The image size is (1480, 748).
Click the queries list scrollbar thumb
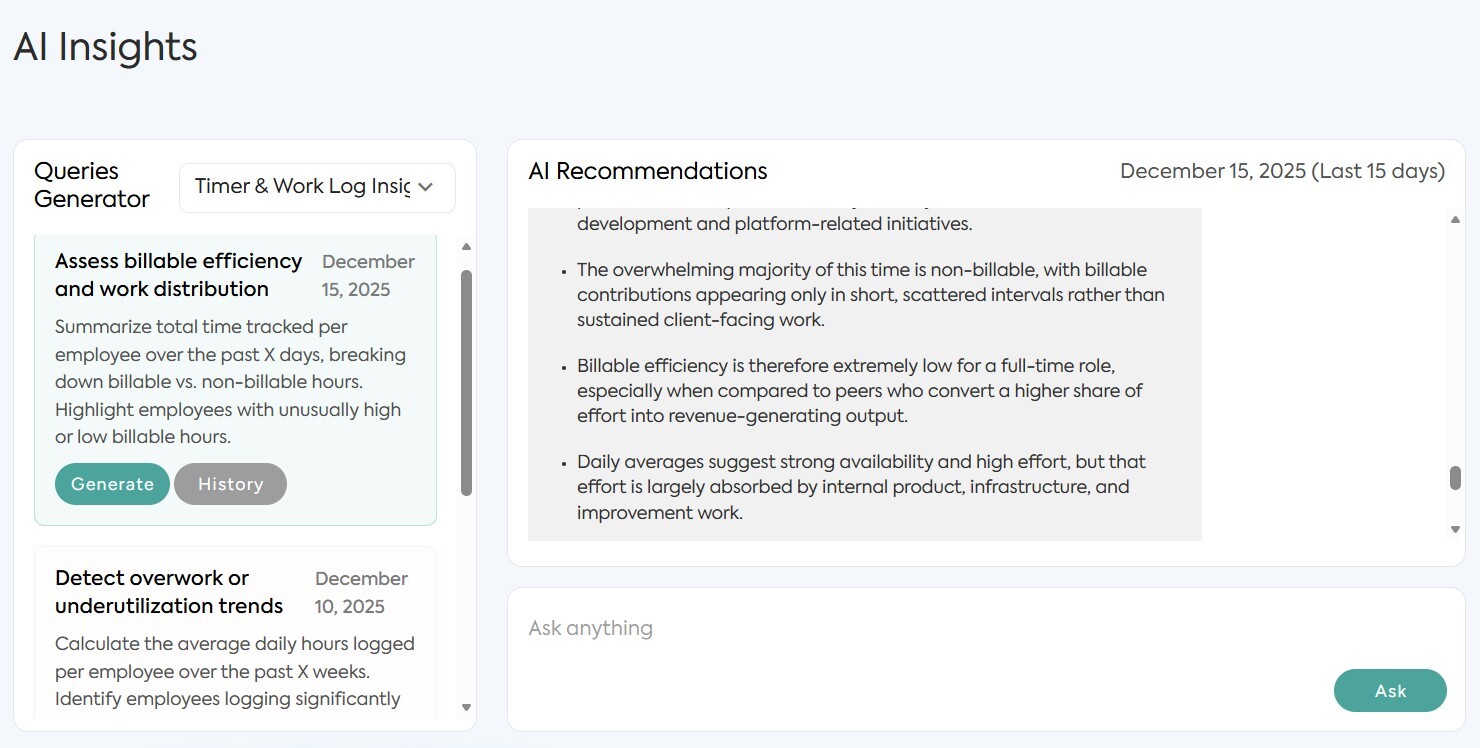point(466,382)
